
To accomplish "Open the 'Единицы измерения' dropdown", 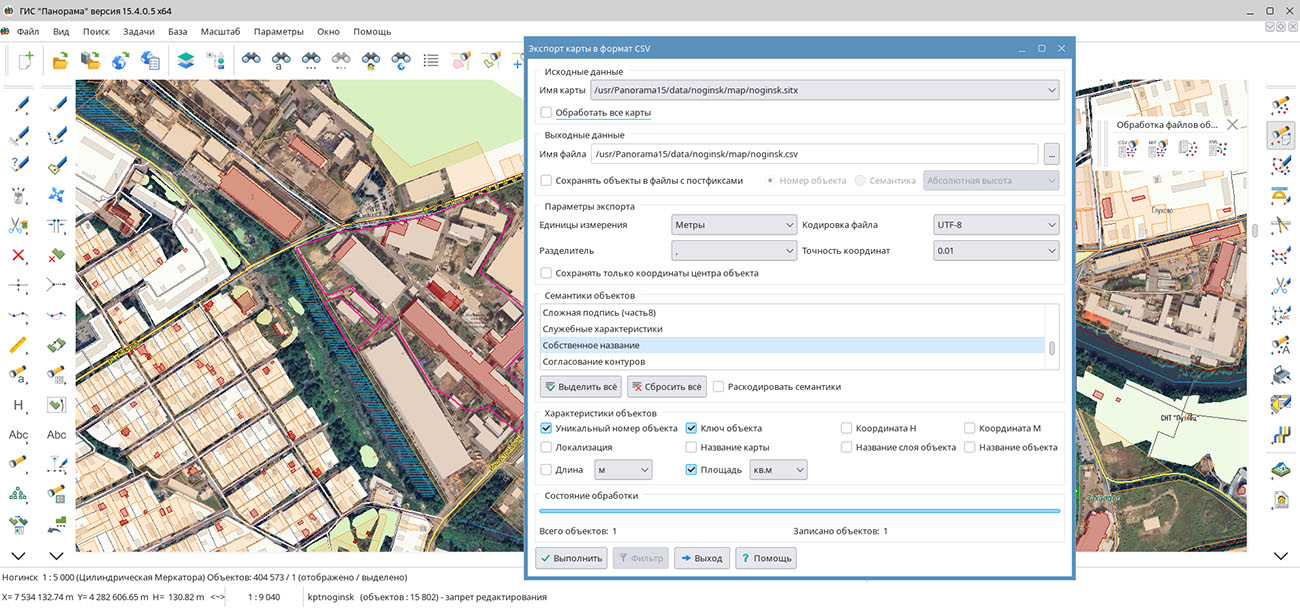I will coord(733,225).
